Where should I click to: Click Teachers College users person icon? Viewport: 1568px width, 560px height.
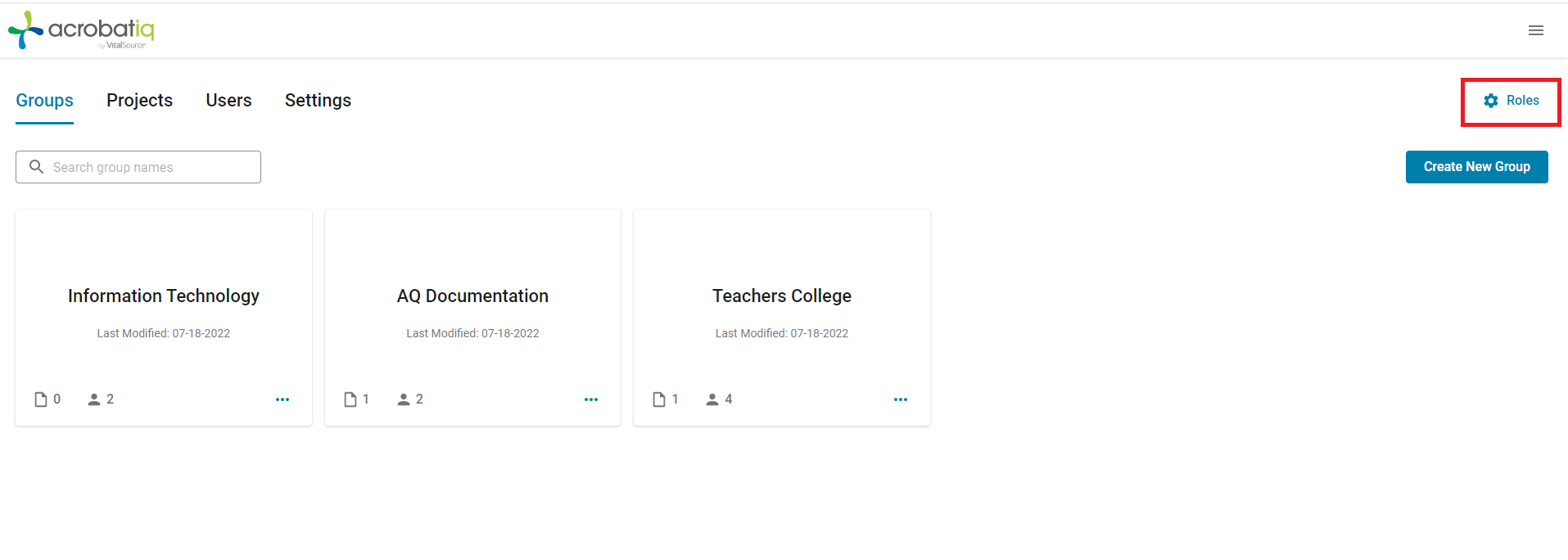pyautogui.click(x=712, y=400)
